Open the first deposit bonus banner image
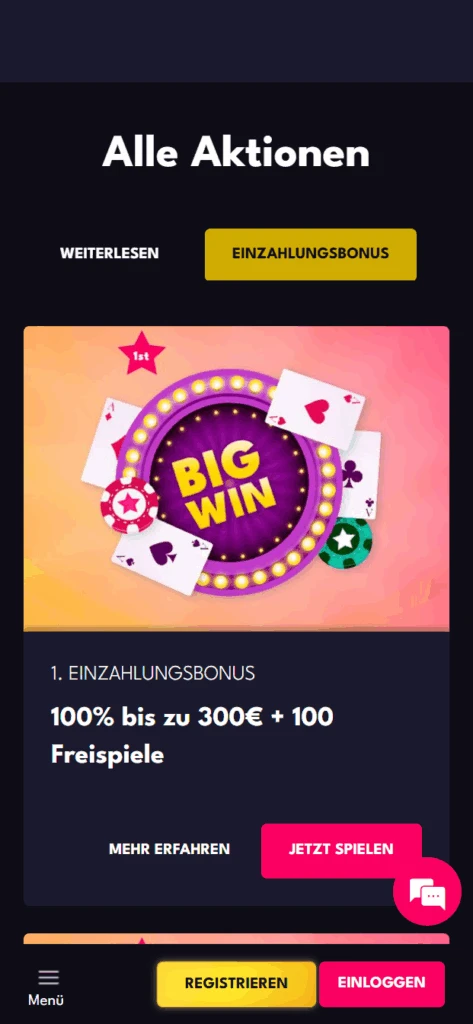Image resolution: width=473 pixels, height=1024 pixels. 236,479
